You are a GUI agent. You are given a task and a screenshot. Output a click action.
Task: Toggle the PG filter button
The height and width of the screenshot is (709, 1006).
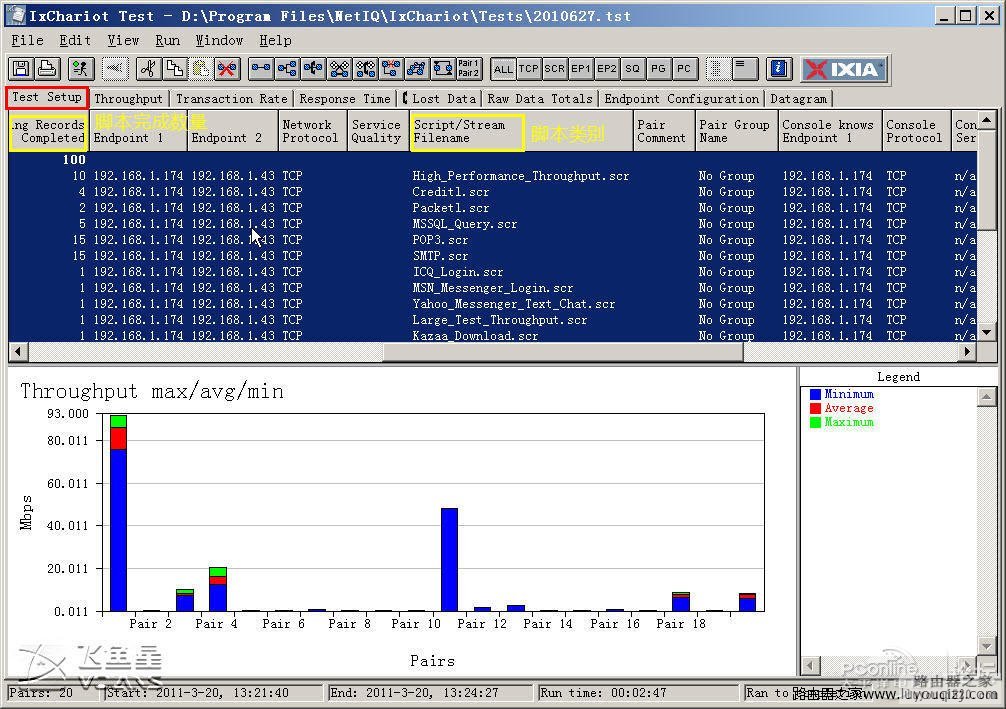tap(658, 69)
